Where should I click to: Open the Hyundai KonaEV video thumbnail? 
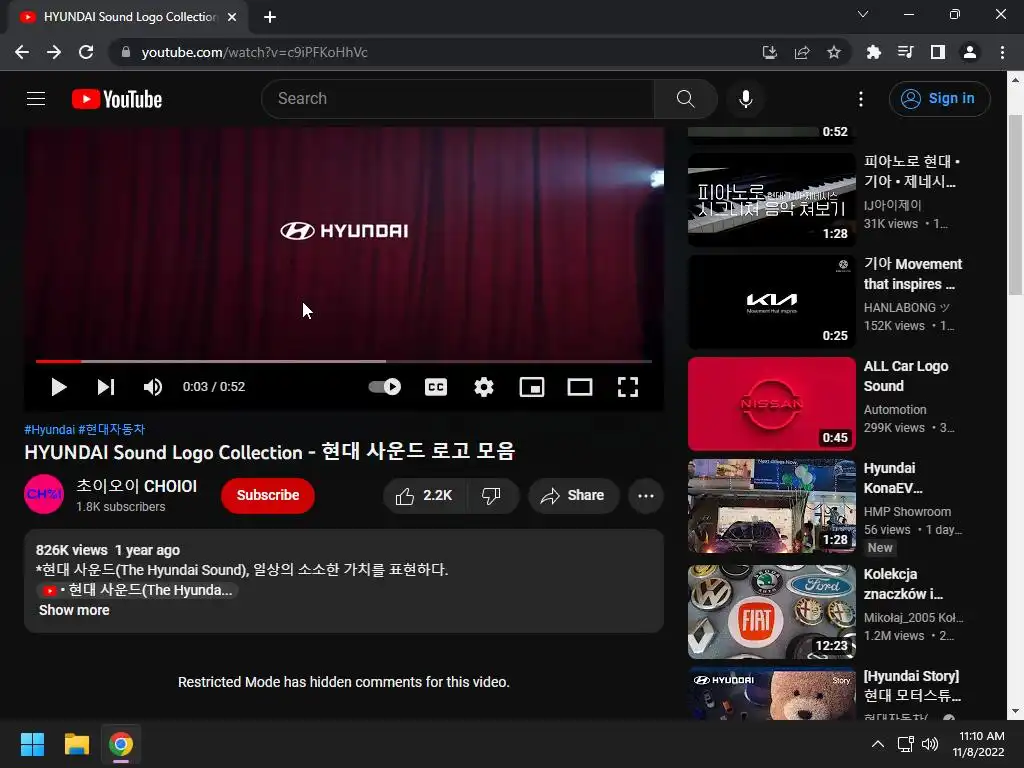click(x=771, y=505)
